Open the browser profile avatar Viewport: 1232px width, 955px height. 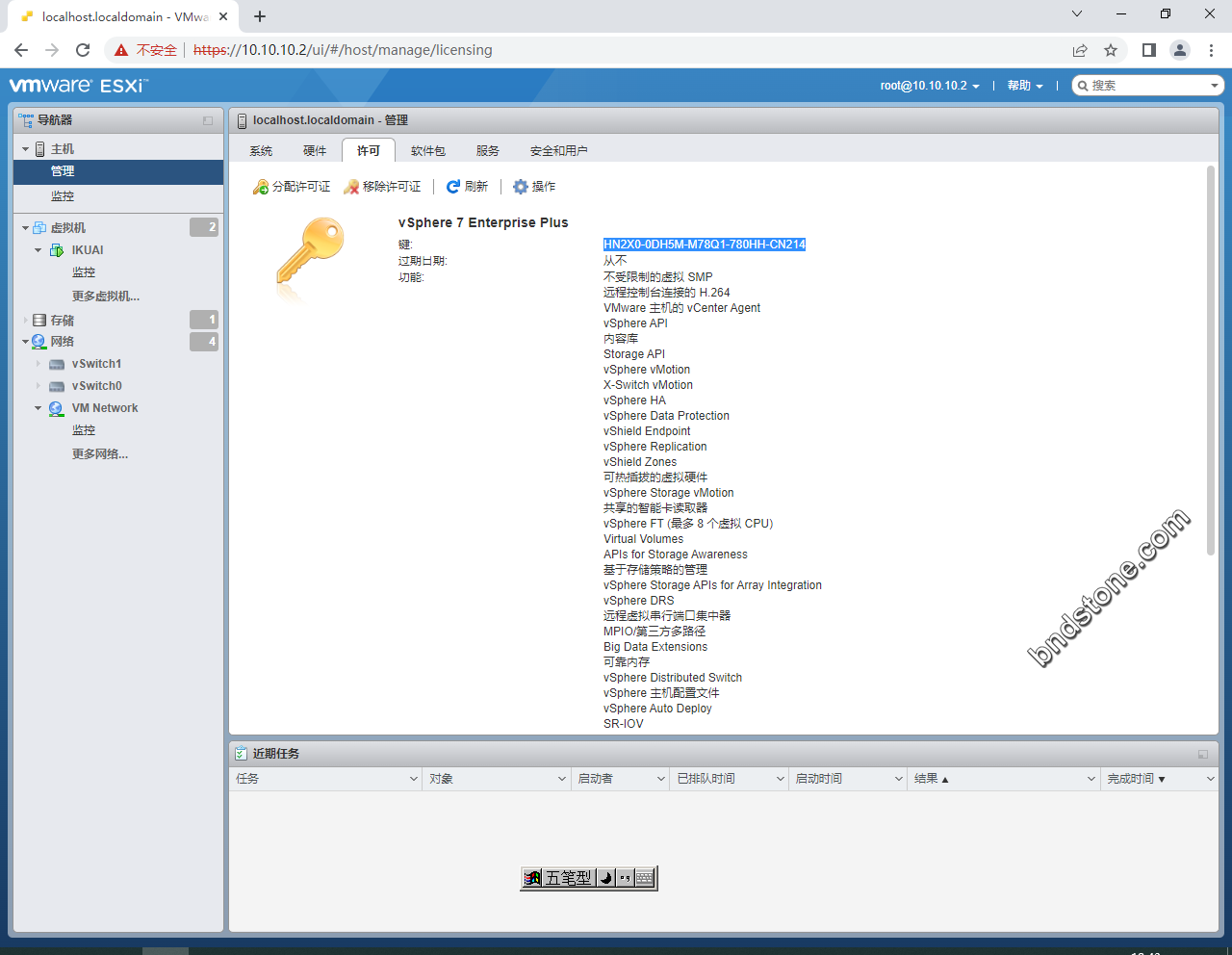[1180, 50]
